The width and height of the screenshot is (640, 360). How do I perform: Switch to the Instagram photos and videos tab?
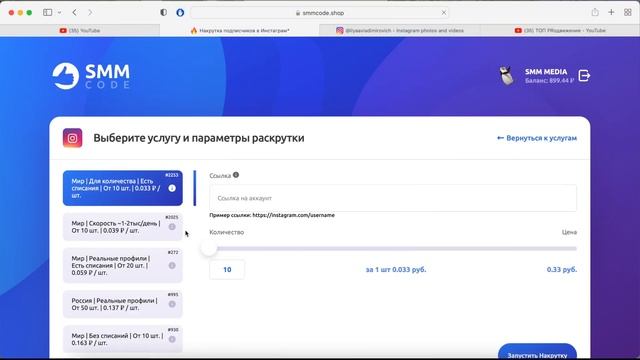tap(400, 30)
